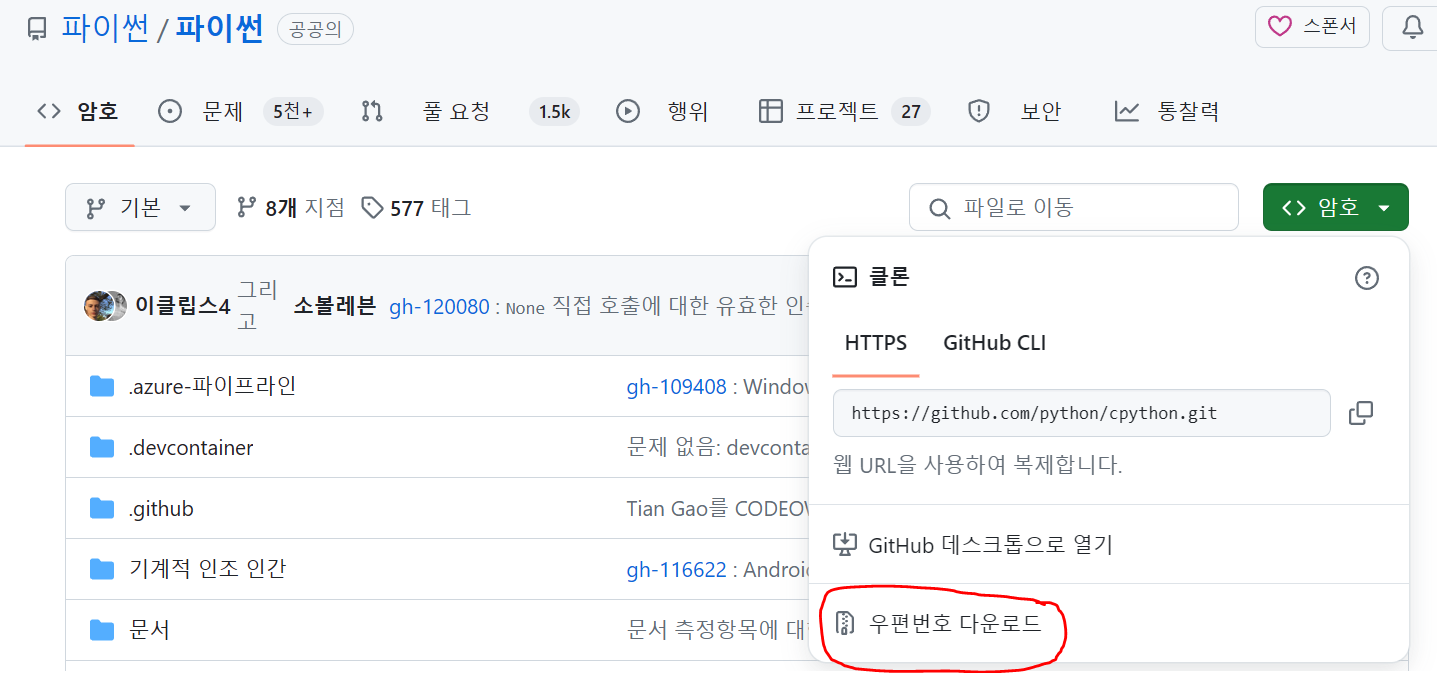Screen dimensions: 1437x673
Task: Copy the clone URL with copy icon
Action: [x=1361, y=413]
